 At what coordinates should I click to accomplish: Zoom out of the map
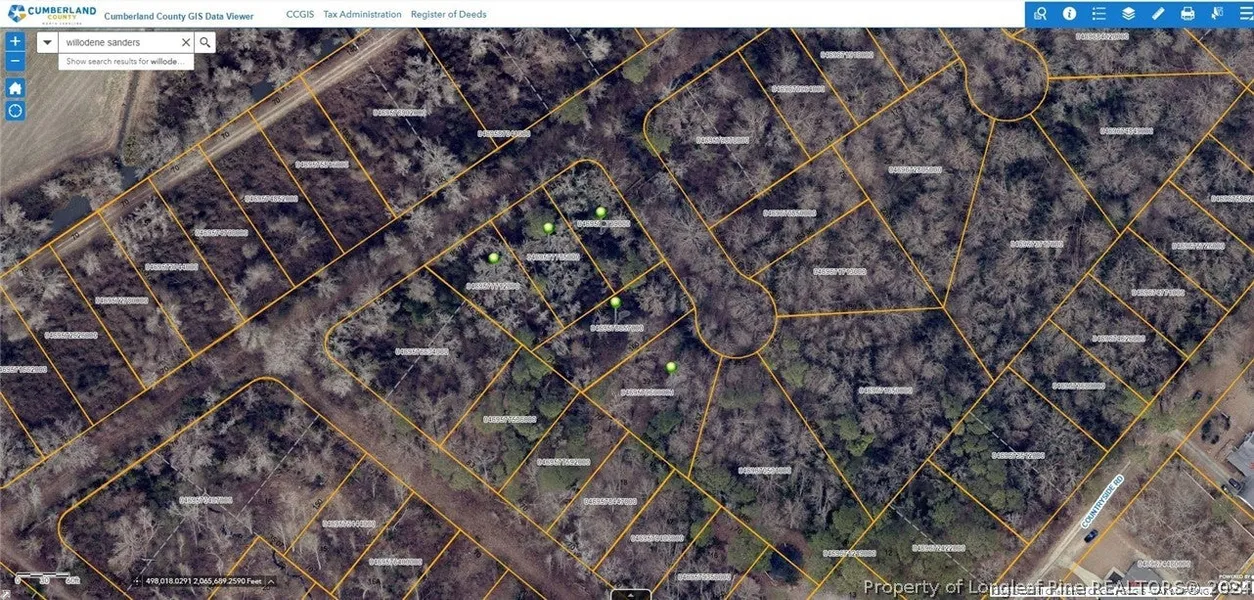(15, 61)
